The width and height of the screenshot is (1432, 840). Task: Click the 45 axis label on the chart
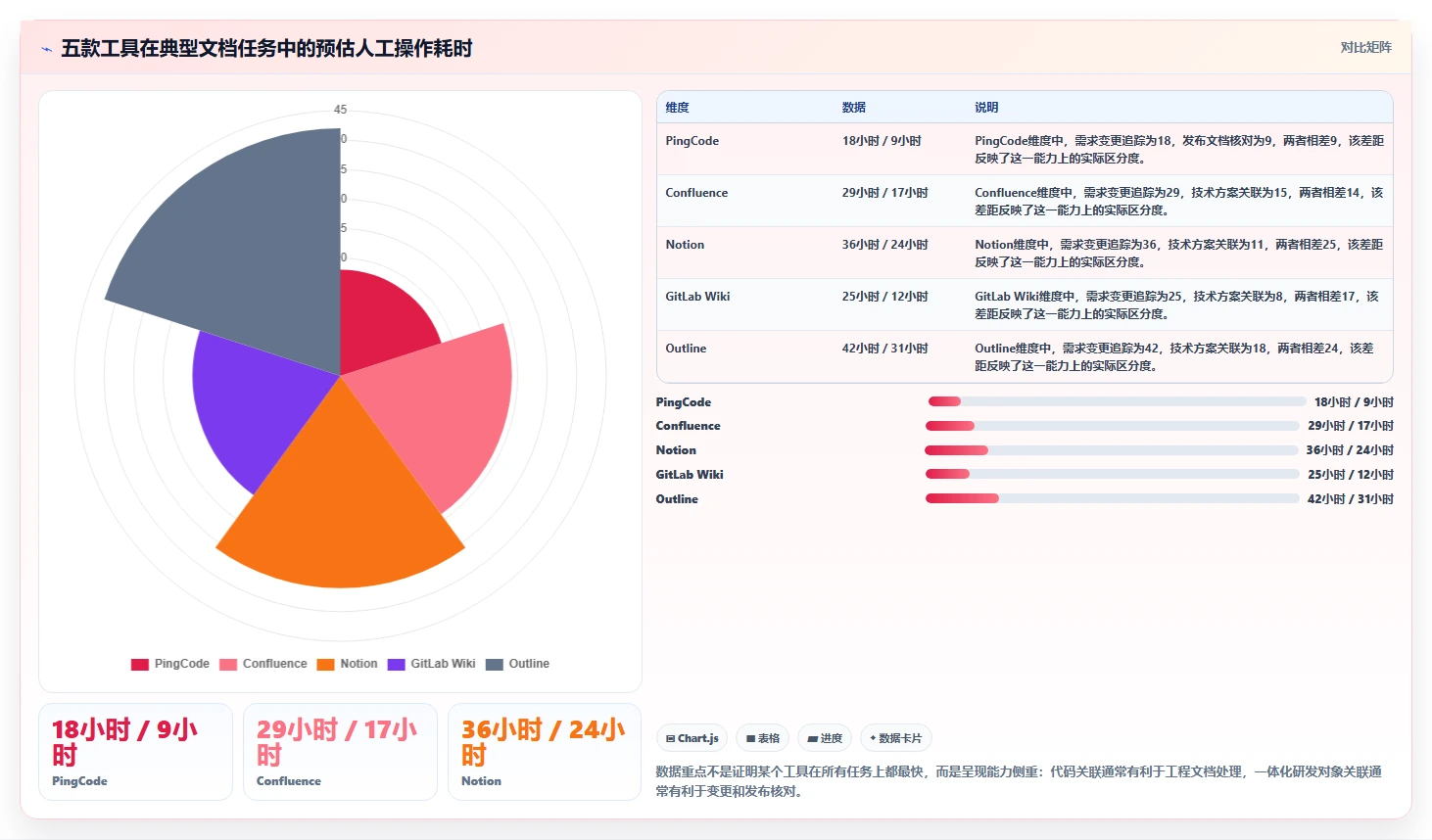click(x=340, y=110)
